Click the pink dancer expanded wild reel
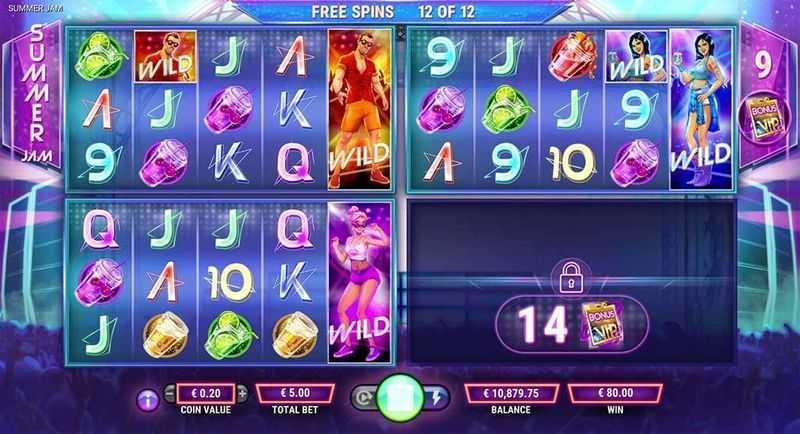800x434 pixels. click(359, 283)
